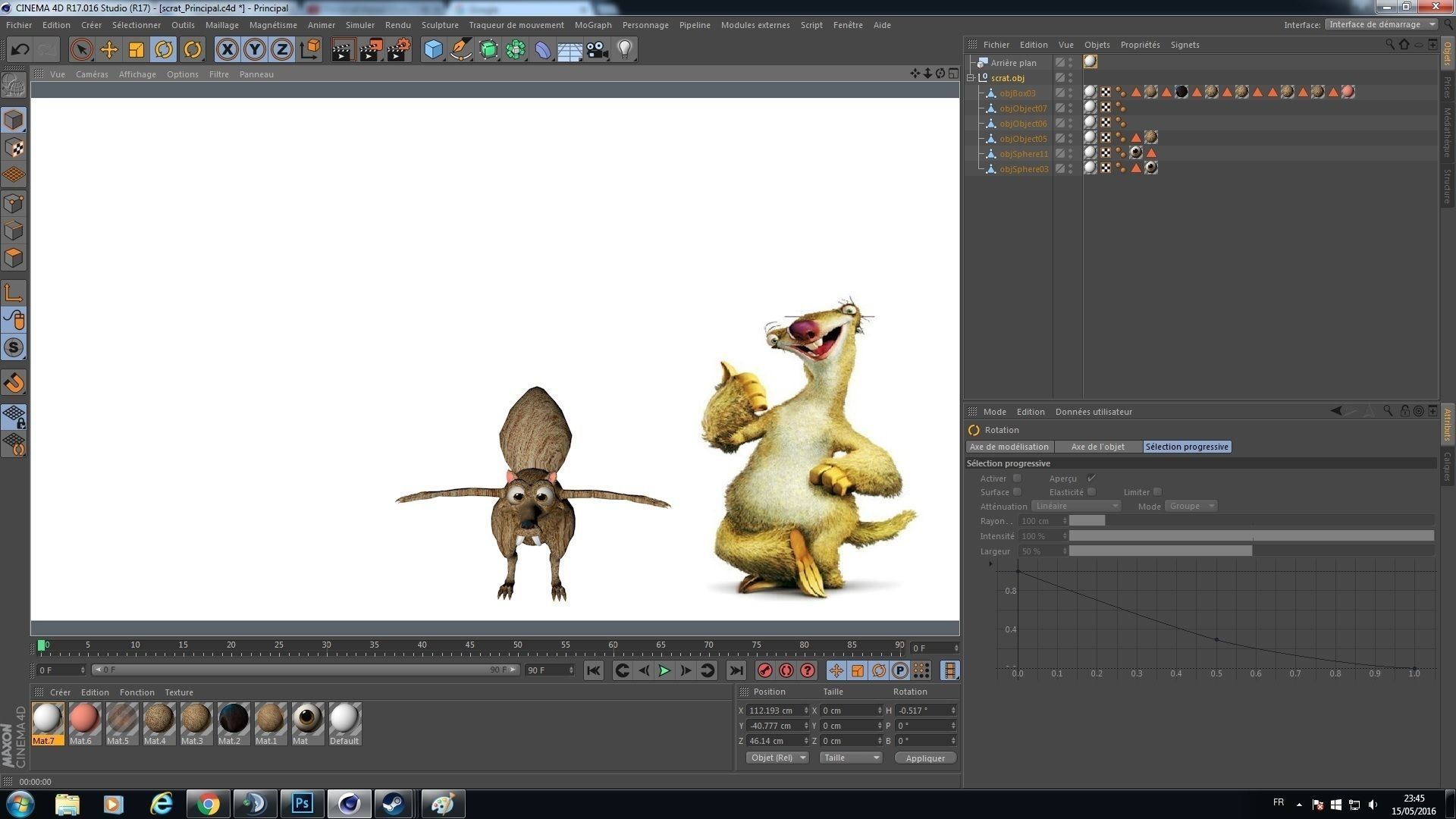Open the viewport Caméras menu
Image resolution: width=1456 pixels, height=819 pixels.
pos(92,74)
